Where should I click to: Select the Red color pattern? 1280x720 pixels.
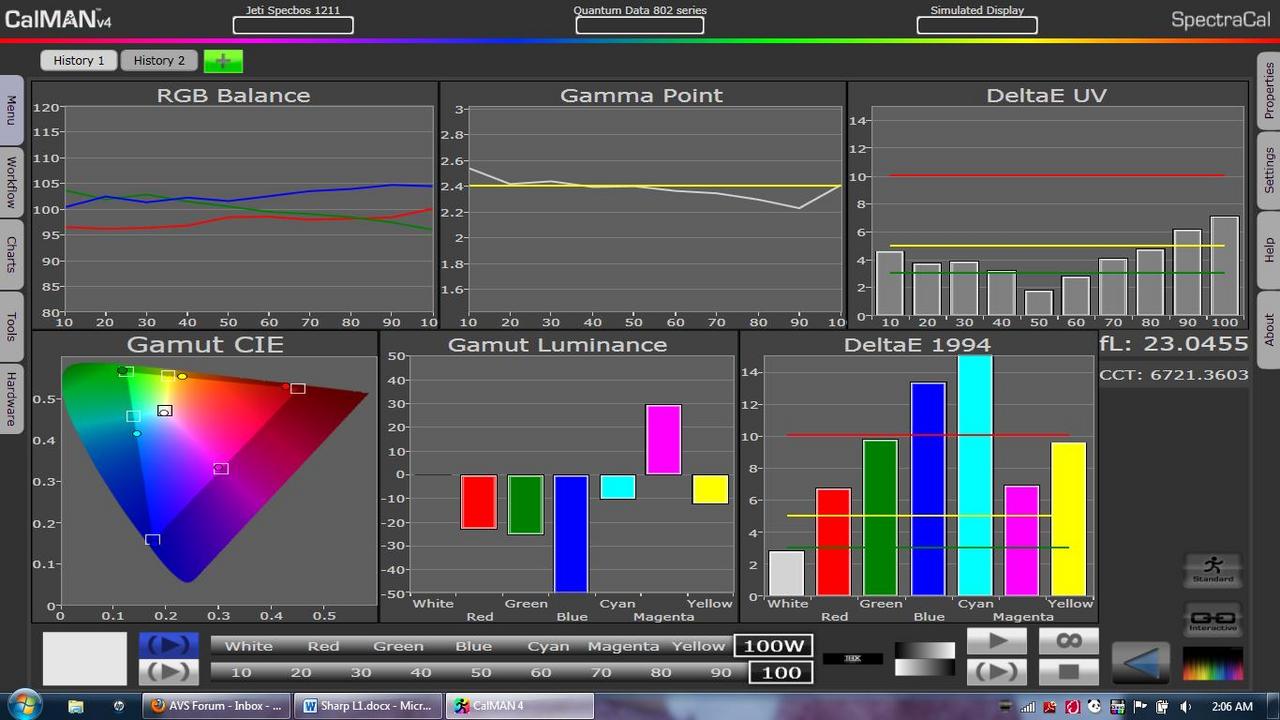[x=323, y=646]
